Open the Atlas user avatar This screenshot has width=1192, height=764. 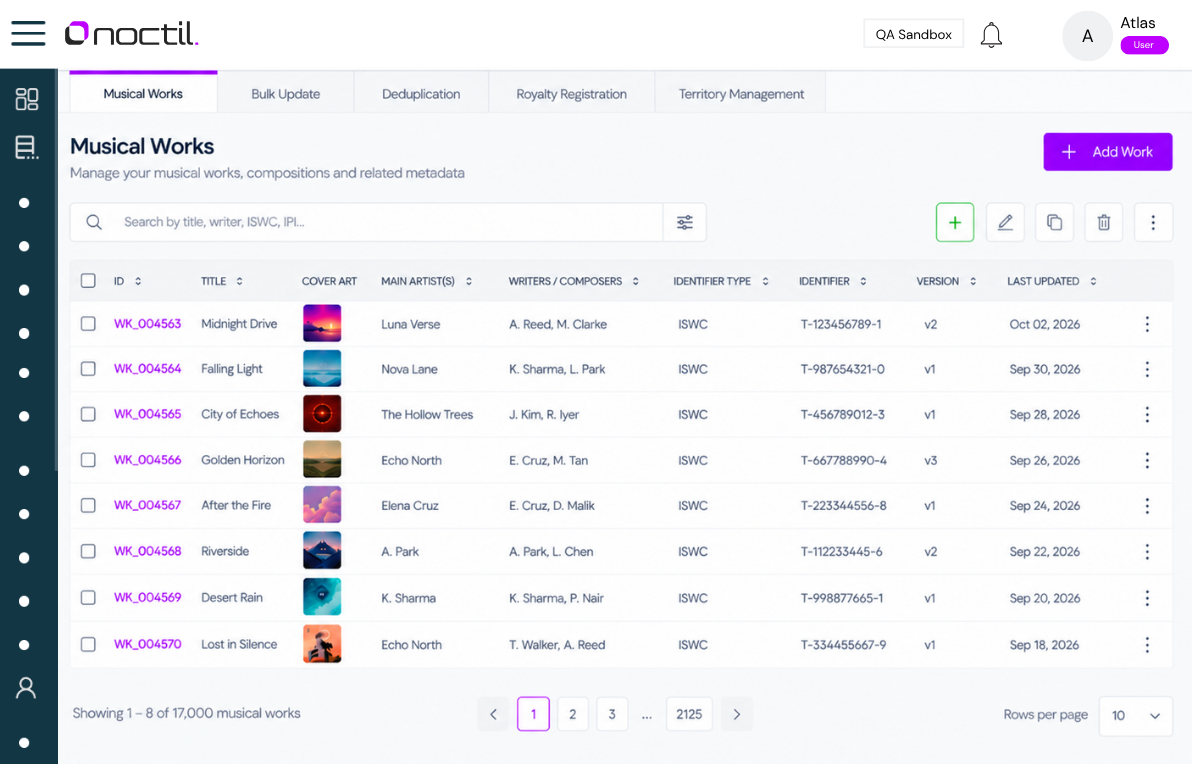tap(1087, 36)
